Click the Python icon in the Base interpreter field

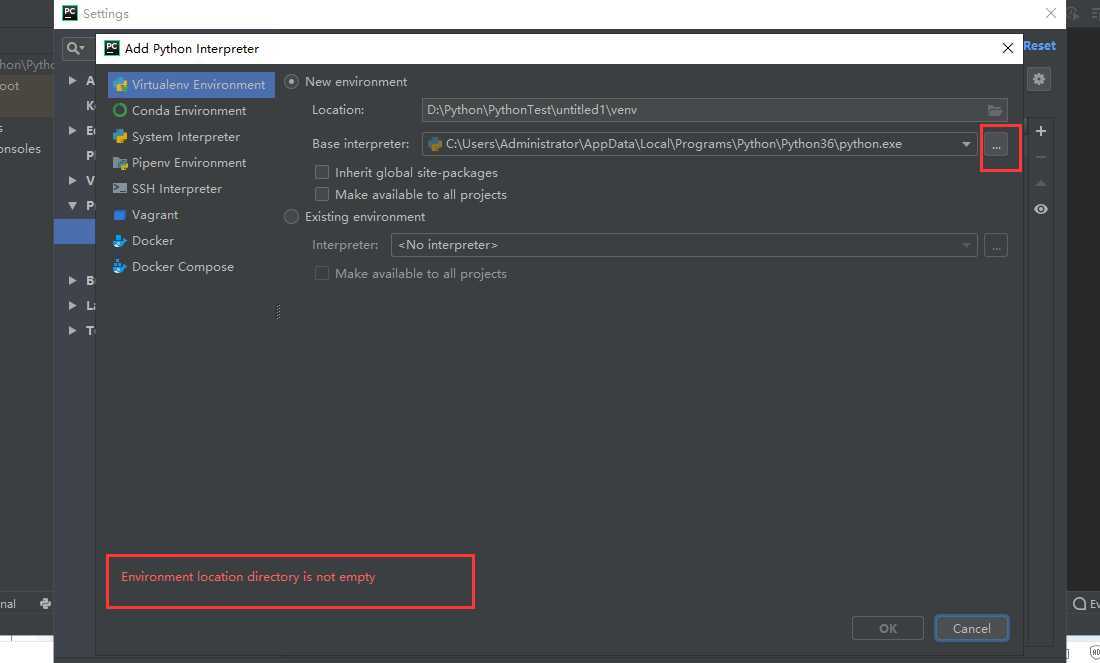pos(435,145)
